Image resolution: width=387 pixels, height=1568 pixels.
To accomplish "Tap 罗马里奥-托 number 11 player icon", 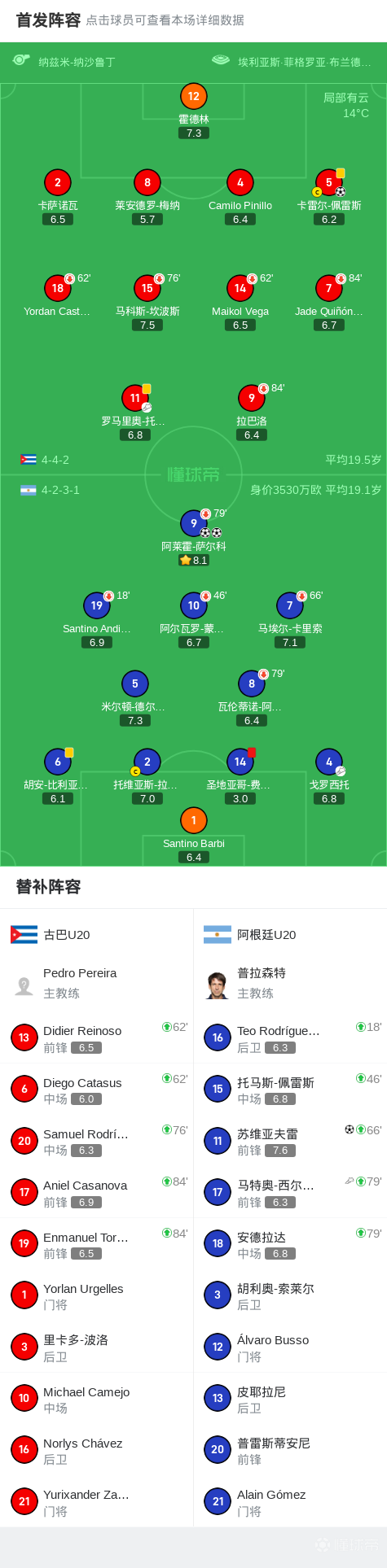I will click(135, 398).
